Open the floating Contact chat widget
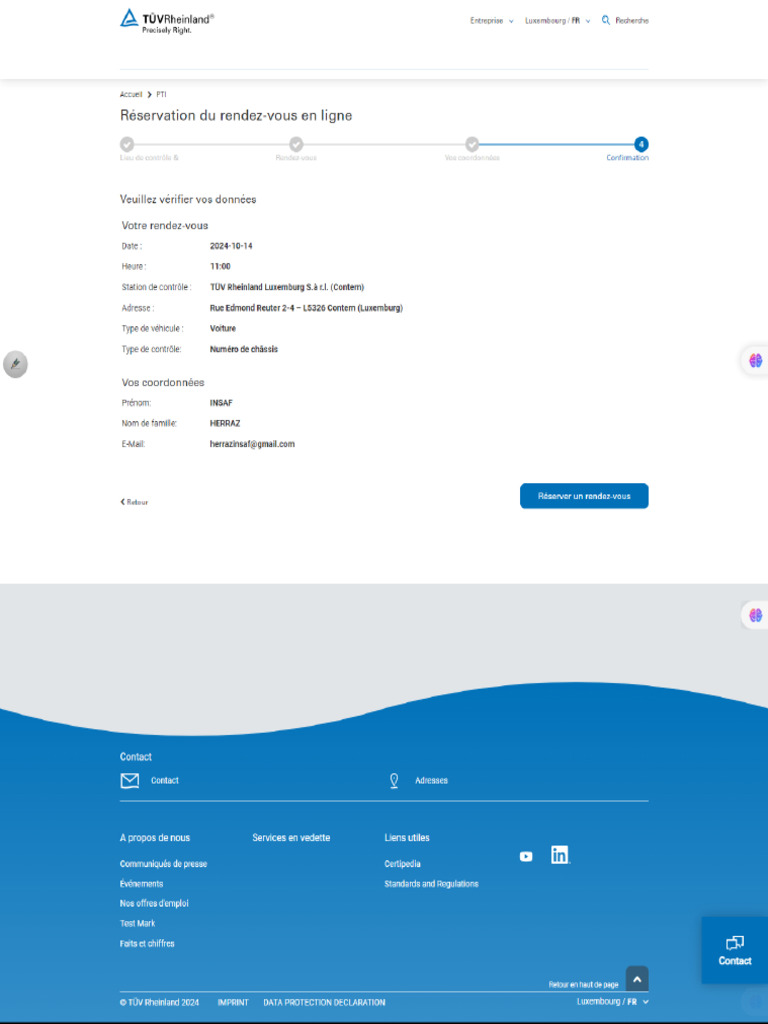The height and width of the screenshot is (1024, 768). click(734, 950)
